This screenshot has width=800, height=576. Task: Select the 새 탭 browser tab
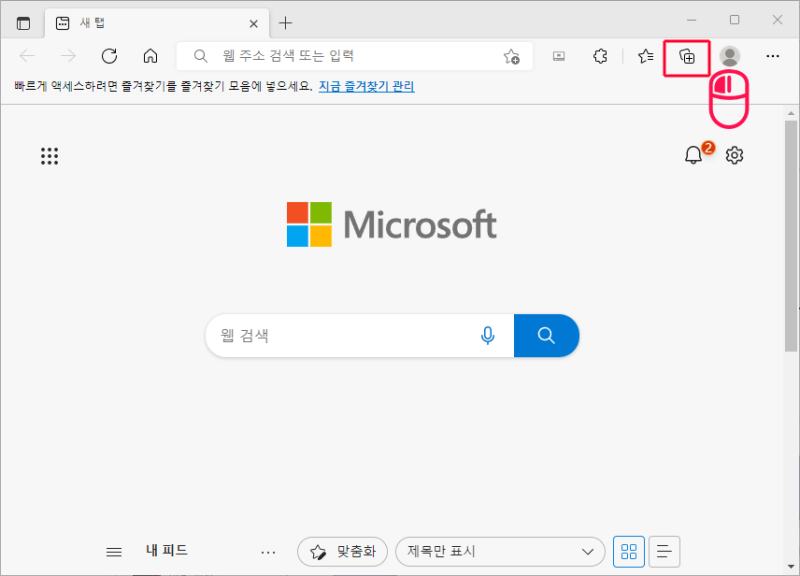click(157, 23)
